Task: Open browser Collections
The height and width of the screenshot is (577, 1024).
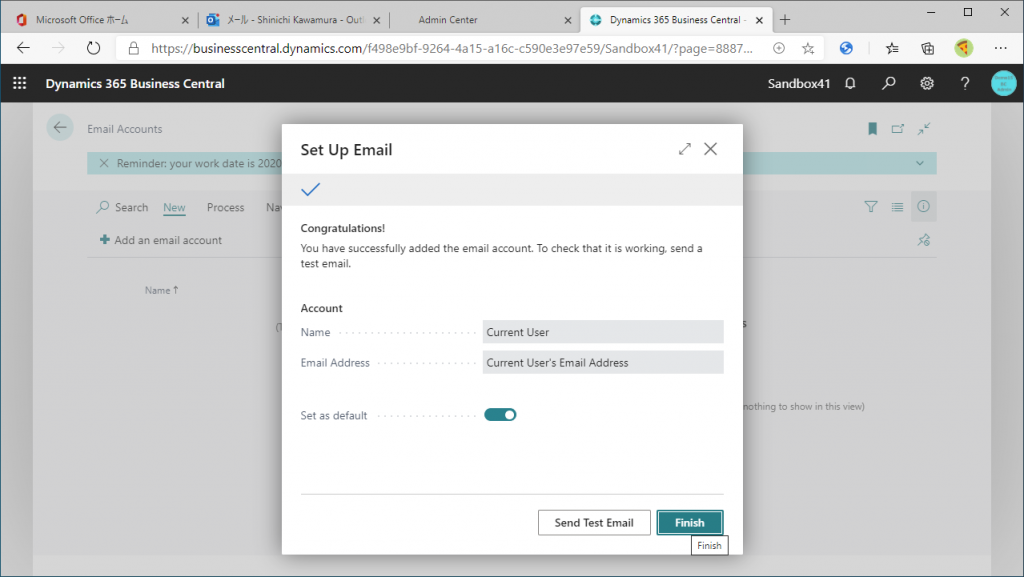Action: click(927, 48)
